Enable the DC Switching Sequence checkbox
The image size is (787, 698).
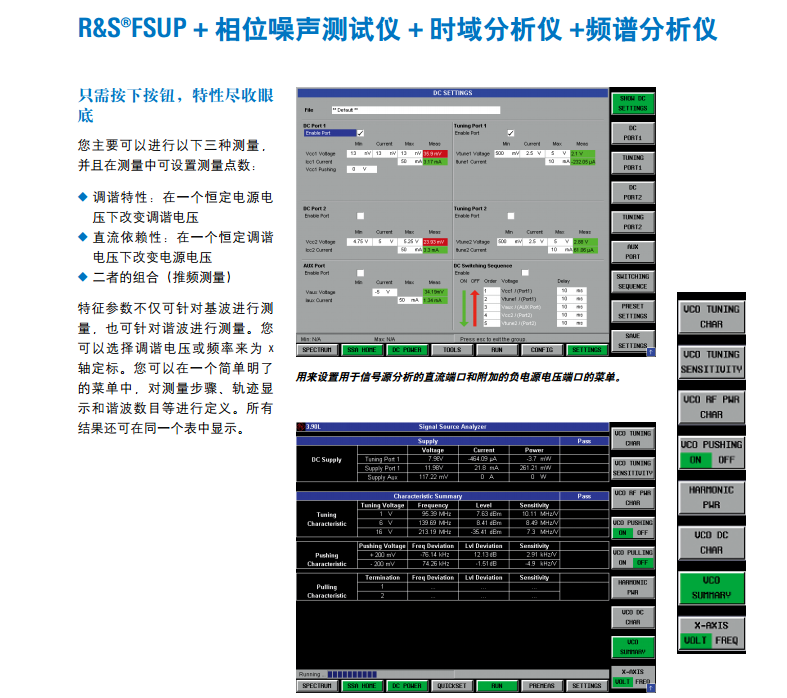tap(525, 273)
